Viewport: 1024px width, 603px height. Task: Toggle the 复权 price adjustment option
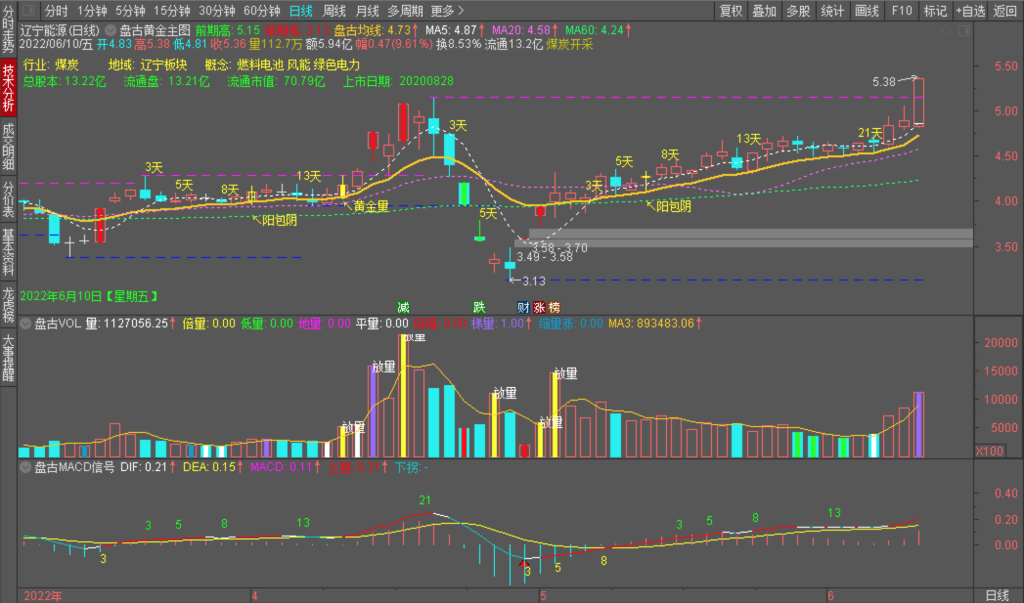(x=731, y=11)
